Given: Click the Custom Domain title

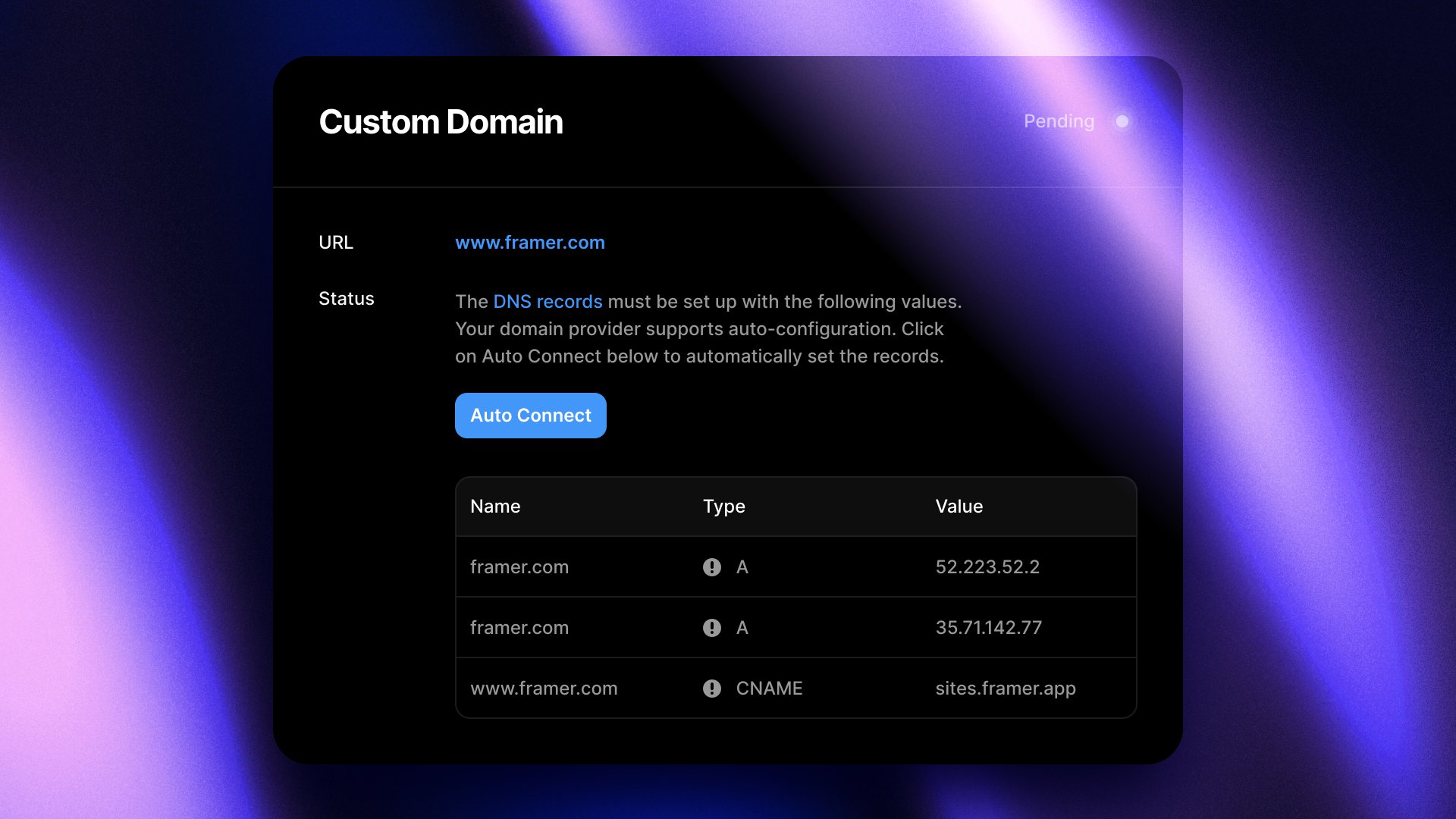Looking at the screenshot, I should click(441, 121).
